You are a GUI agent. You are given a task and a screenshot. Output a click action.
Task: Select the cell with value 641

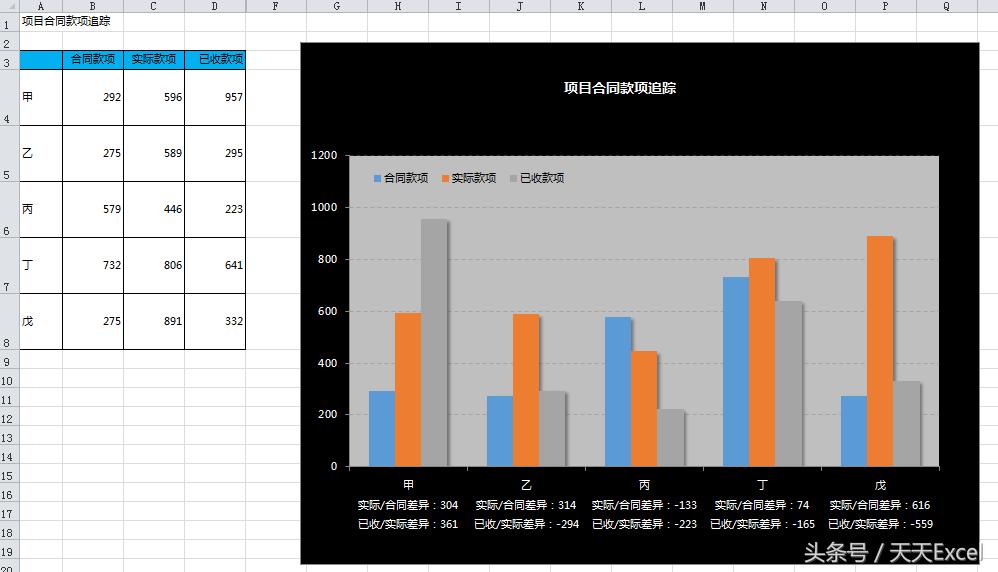215,265
